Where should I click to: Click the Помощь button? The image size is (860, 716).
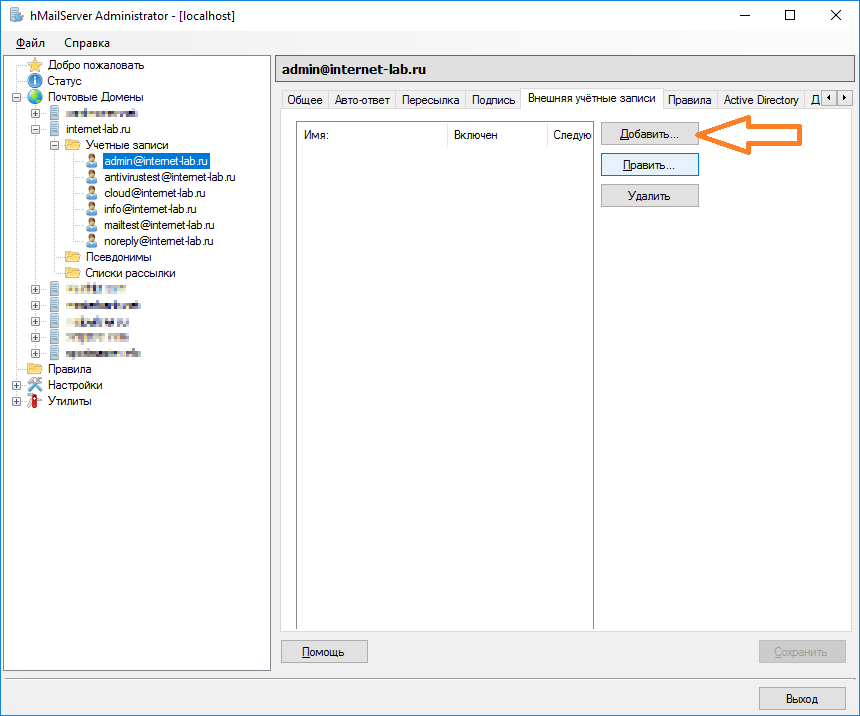tap(324, 652)
